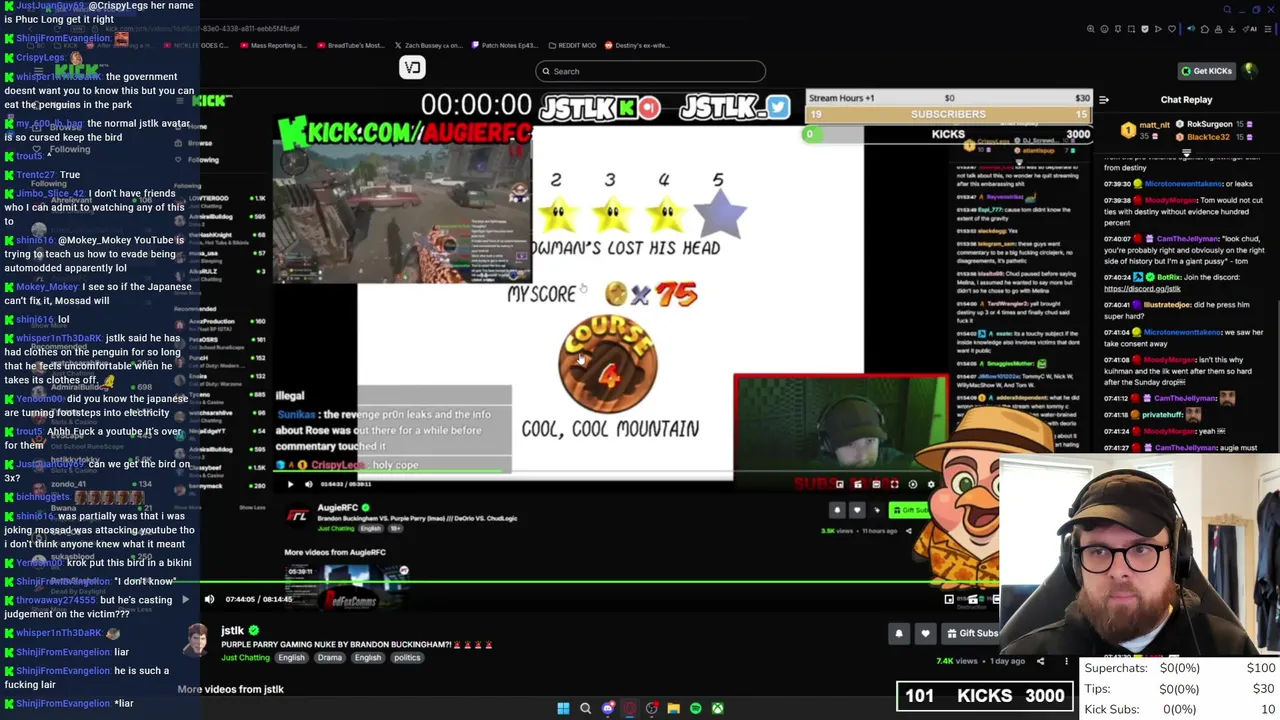Click the pin icon in browser toolbar
Image resolution: width=1280 pixels, height=720 pixels.
click(1118, 29)
